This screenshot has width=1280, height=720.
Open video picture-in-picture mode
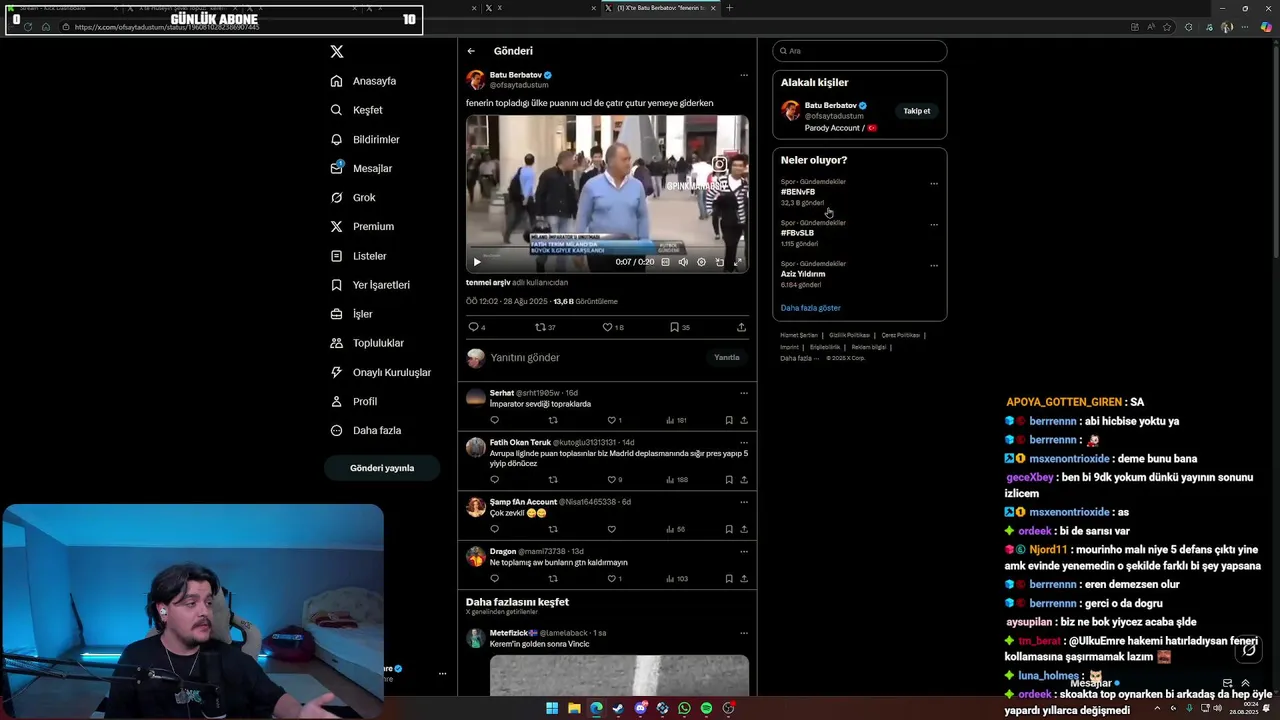click(719, 262)
